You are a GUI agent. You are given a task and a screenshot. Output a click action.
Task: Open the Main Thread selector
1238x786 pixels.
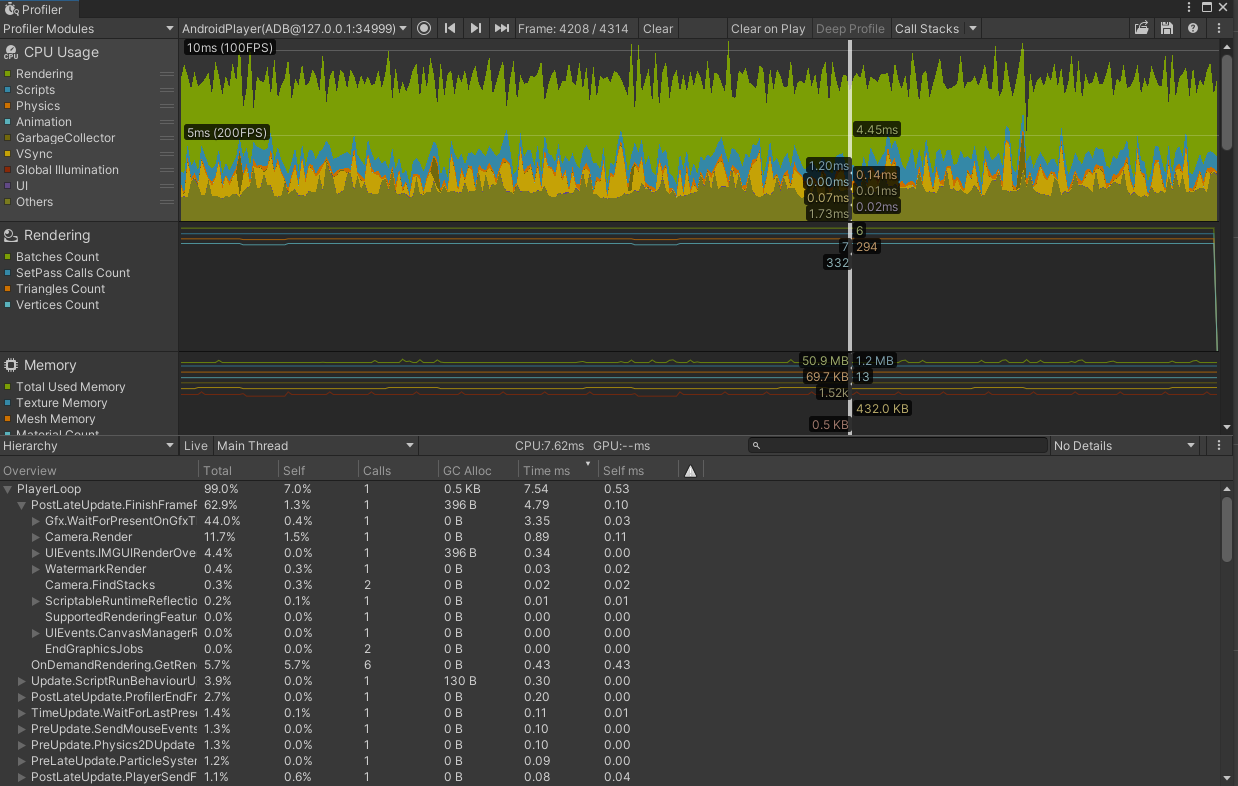[315, 445]
